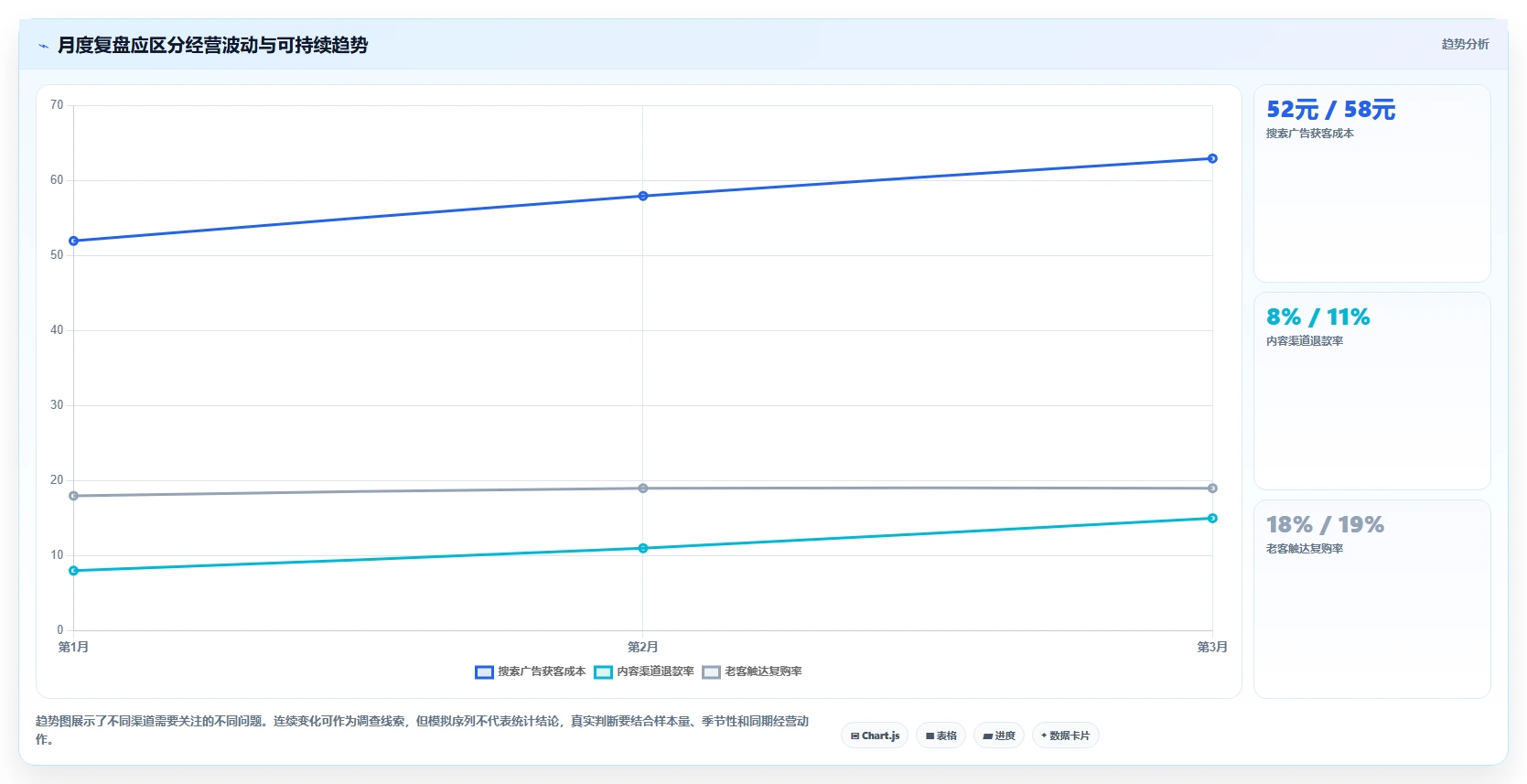Click the description paragraph starting 趋势图展示了
1527x784 pixels.
point(423,730)
